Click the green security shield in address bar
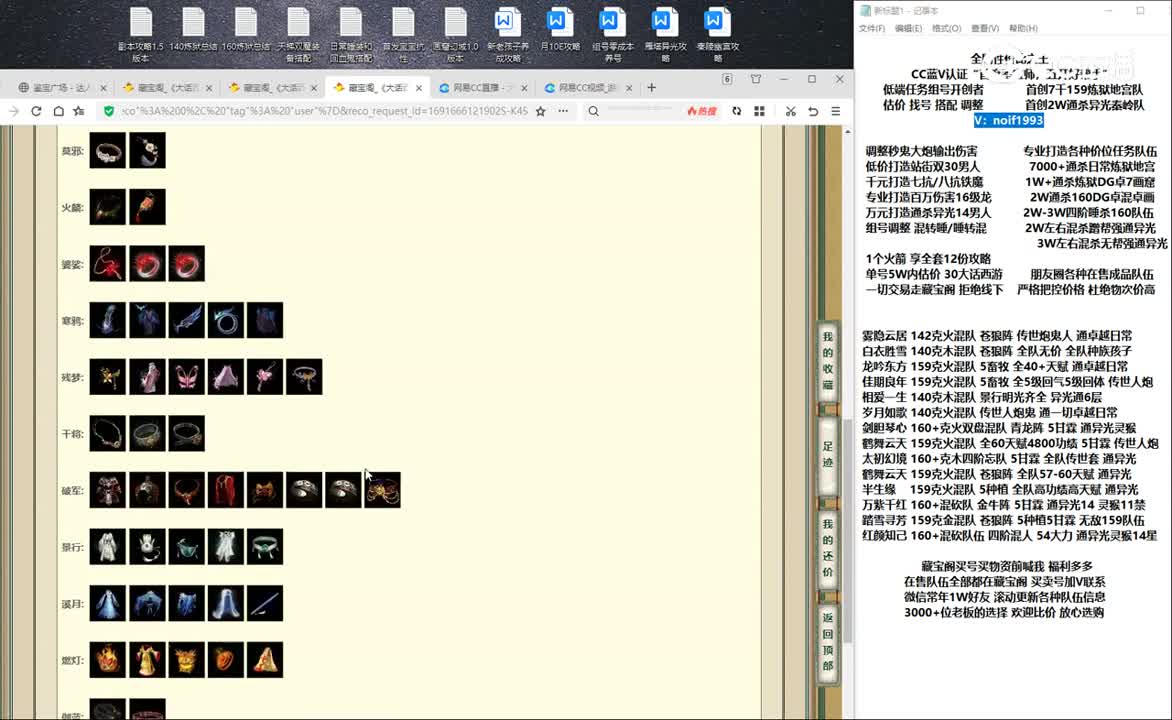 coord(109,111)
